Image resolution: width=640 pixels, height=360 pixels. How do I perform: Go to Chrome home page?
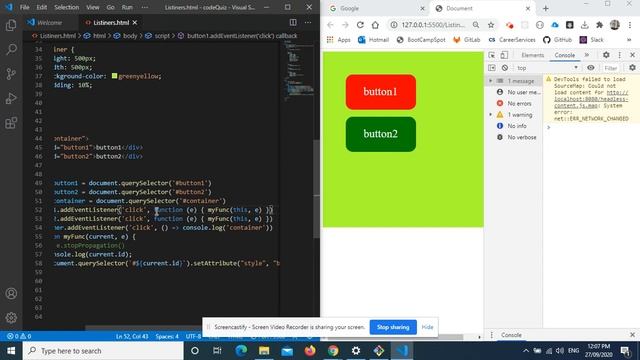(375, 25)
